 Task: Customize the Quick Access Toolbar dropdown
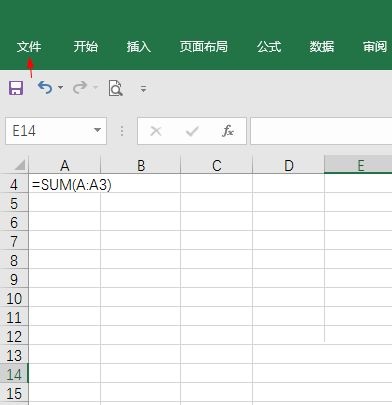pyautogui.click(x=143, y=89)
